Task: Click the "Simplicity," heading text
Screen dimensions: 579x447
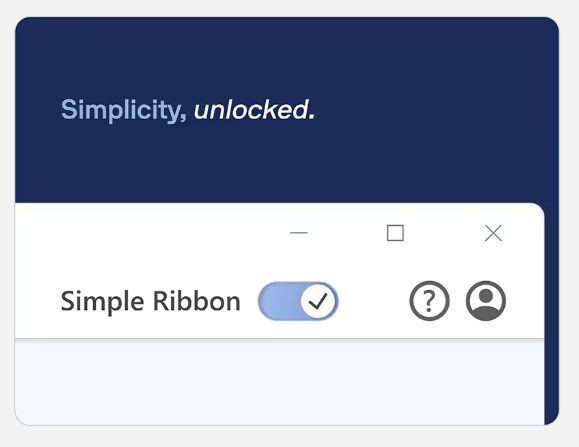Action: click(123, 110)
